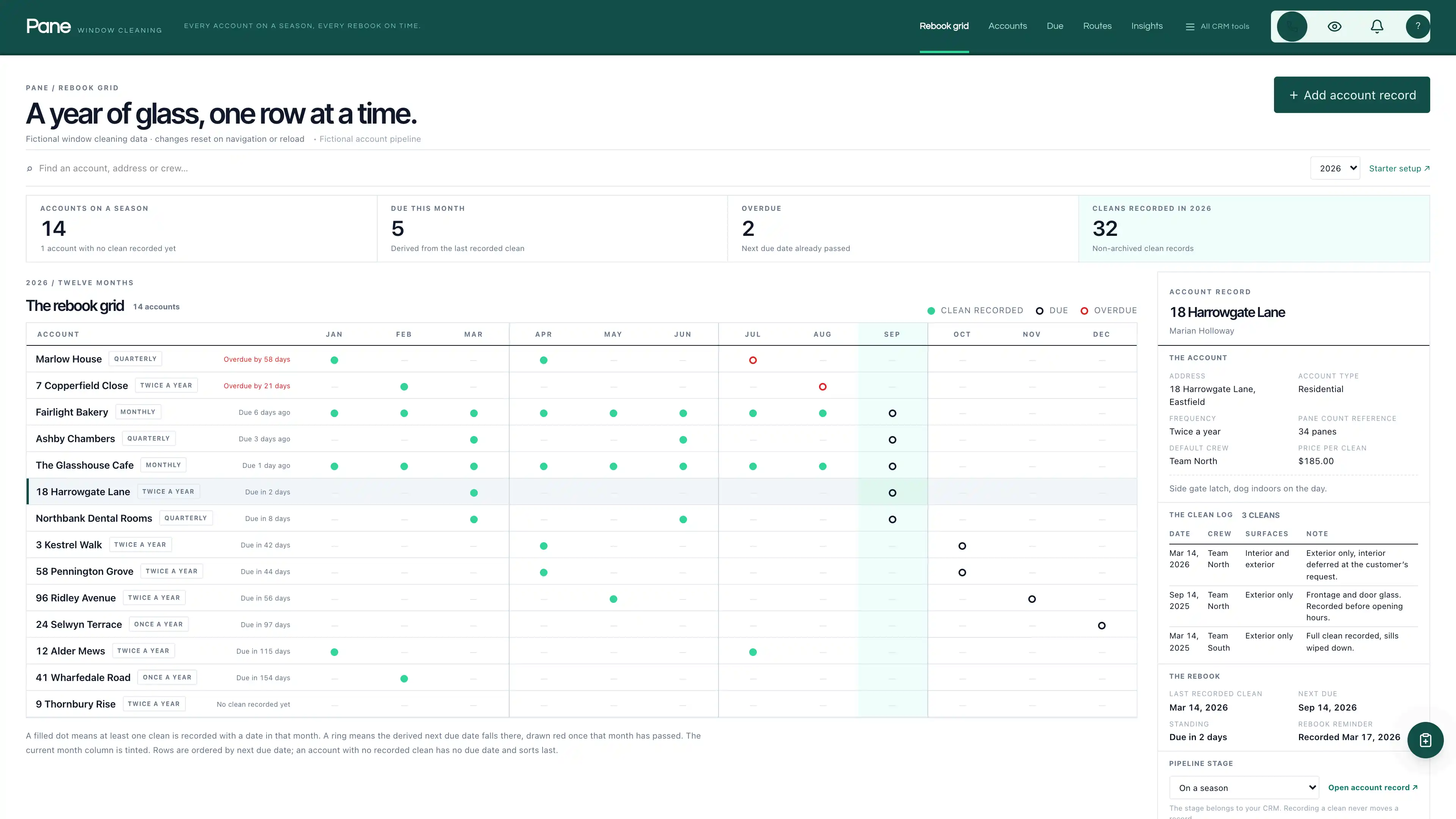Click 12 Alder Mews July clean dot
1456x819 pixels.
click(753, 652)
